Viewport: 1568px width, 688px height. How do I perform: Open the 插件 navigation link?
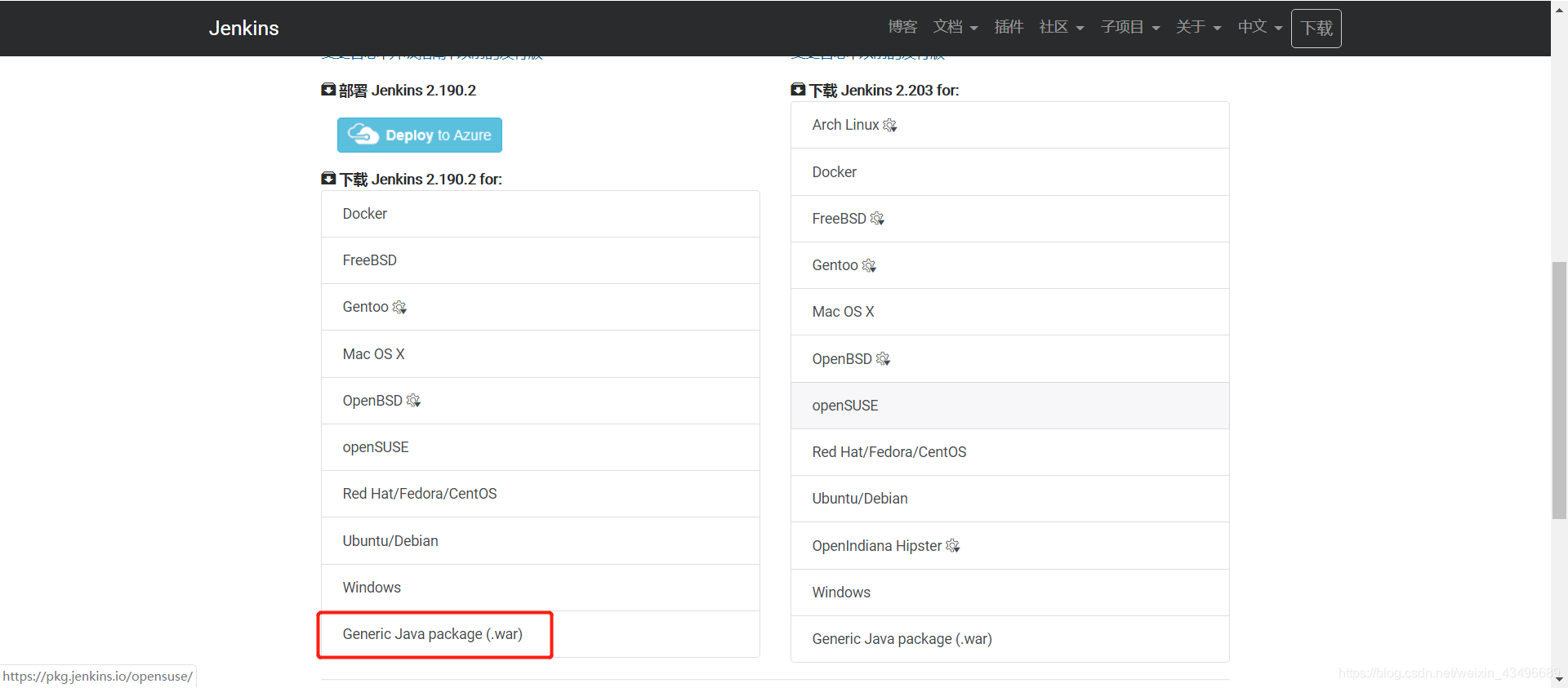[1009, 27]
